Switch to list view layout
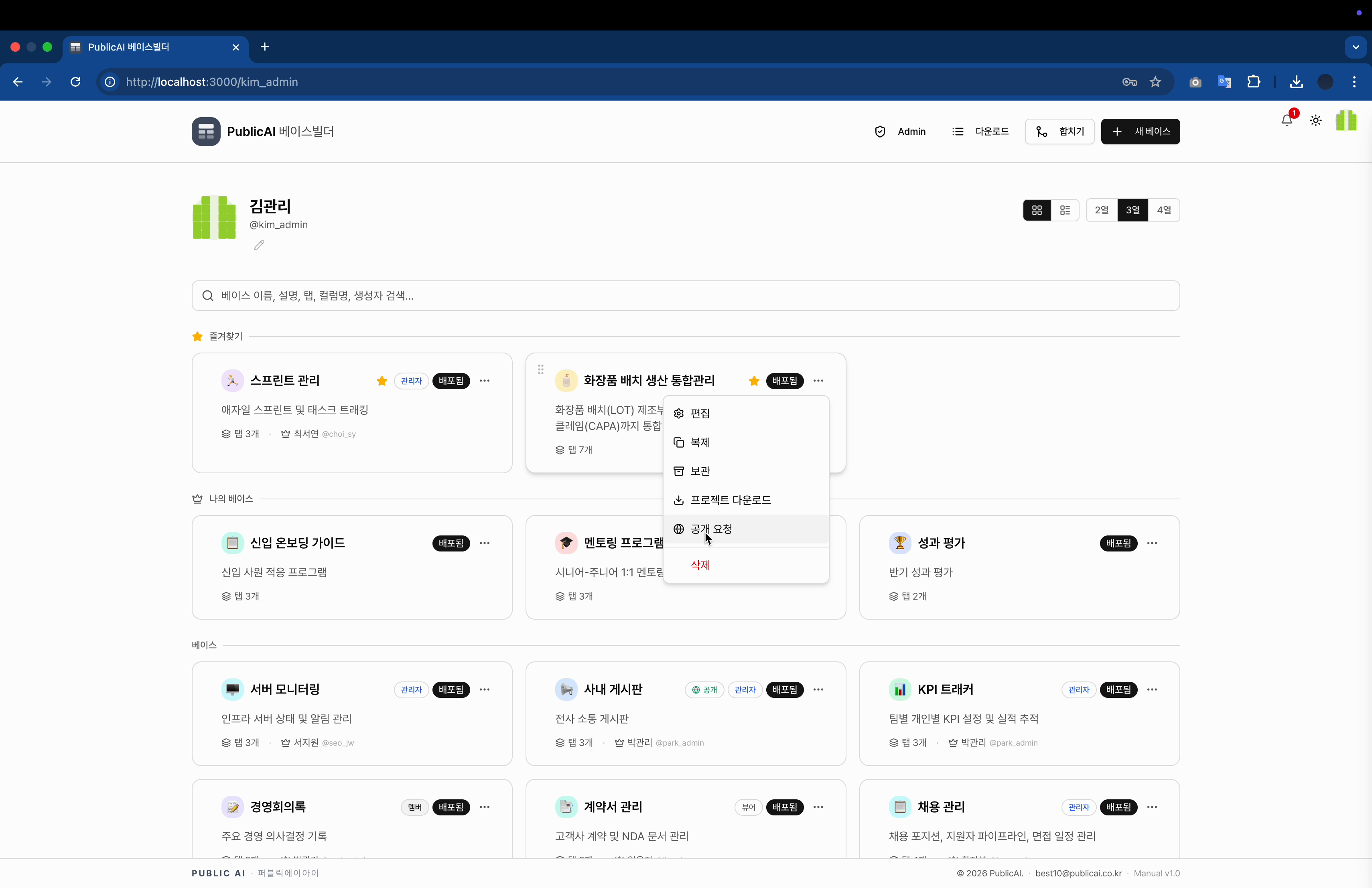The width and height of the screenshot is (1372, 888). [1065, 210]
